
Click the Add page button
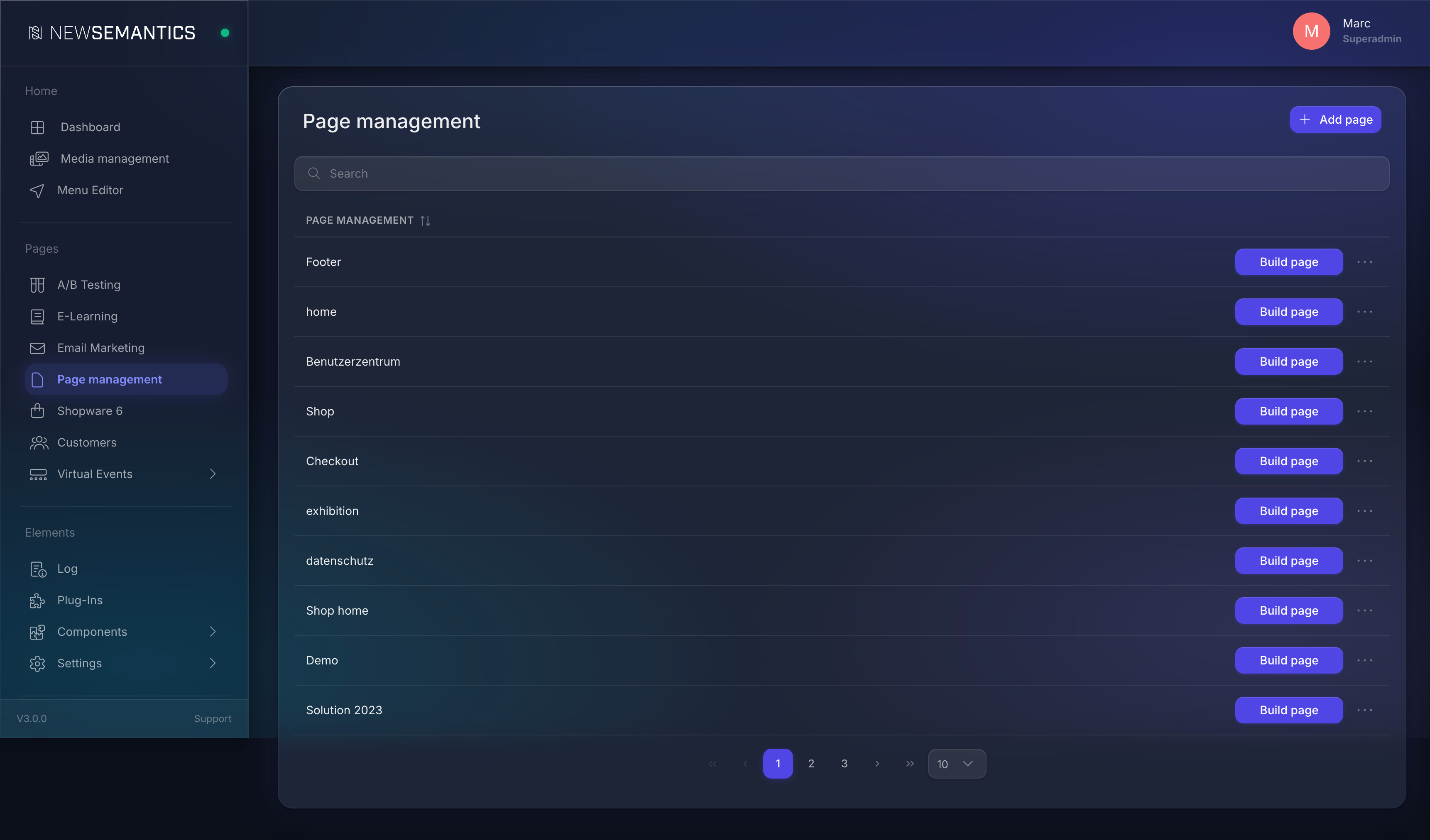1335,120
